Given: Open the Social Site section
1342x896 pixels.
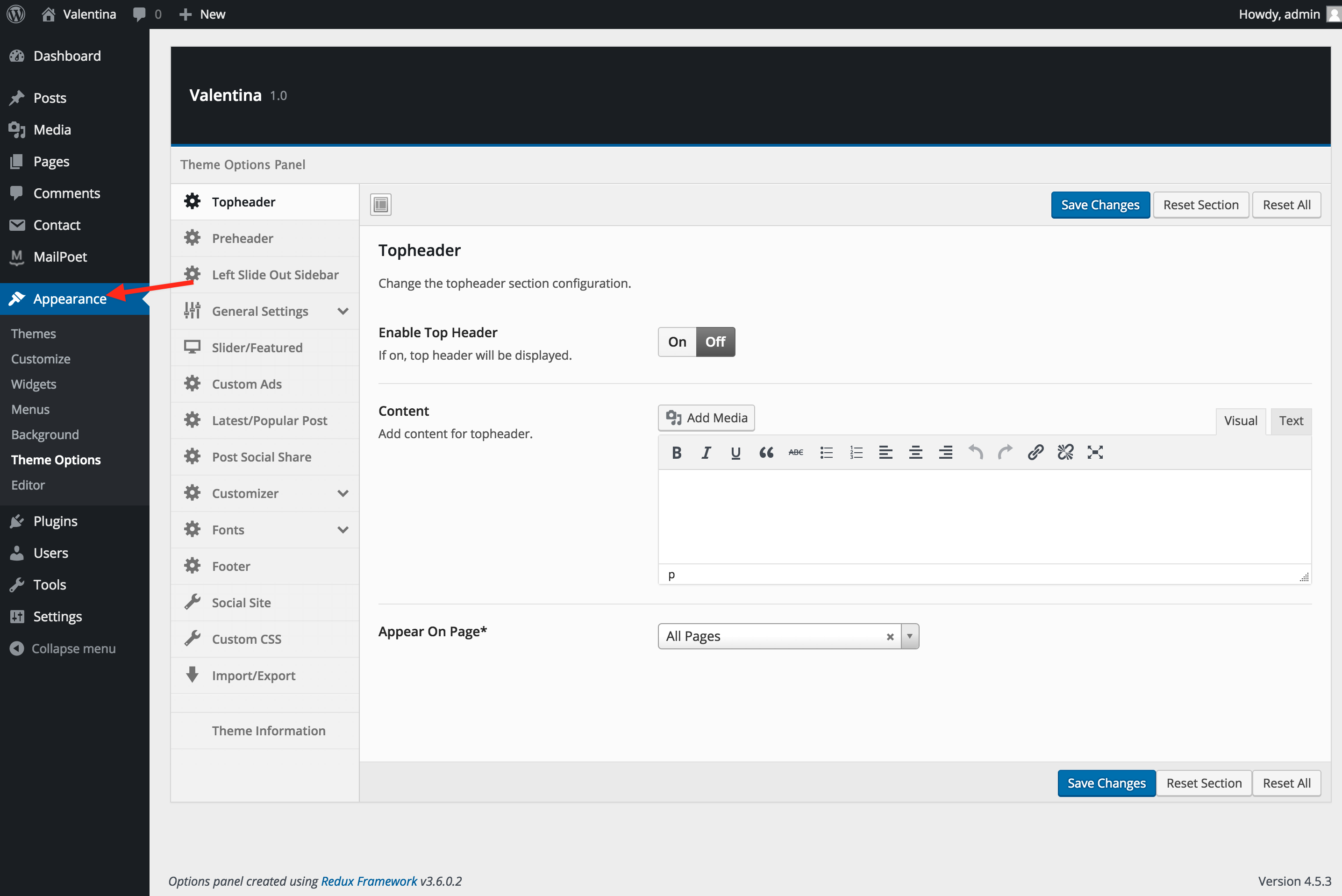Looking at the screenshot, I should (265, 603).
